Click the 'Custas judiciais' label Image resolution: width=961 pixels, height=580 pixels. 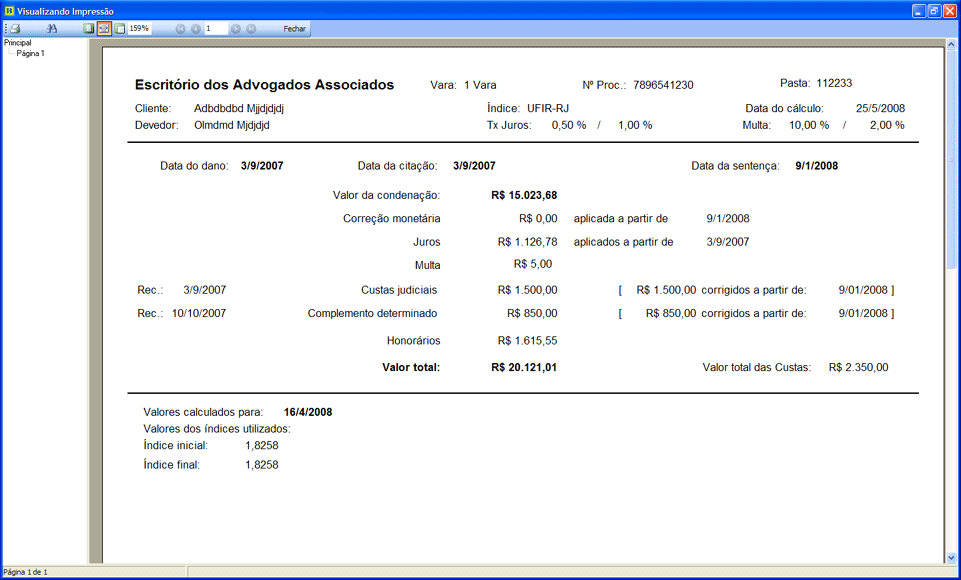pos(399,291)
